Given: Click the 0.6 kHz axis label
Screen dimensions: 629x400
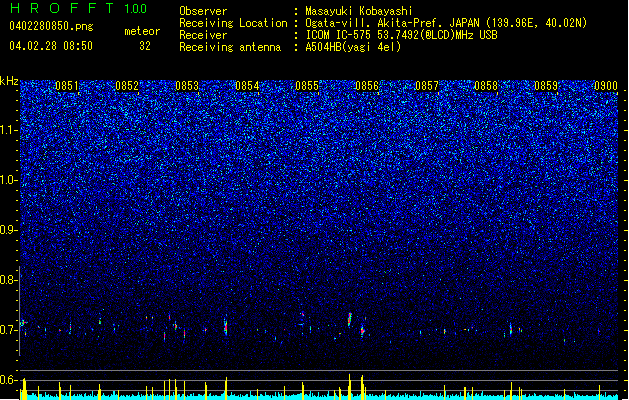Looking at the screenshot, I should point(8,380).
